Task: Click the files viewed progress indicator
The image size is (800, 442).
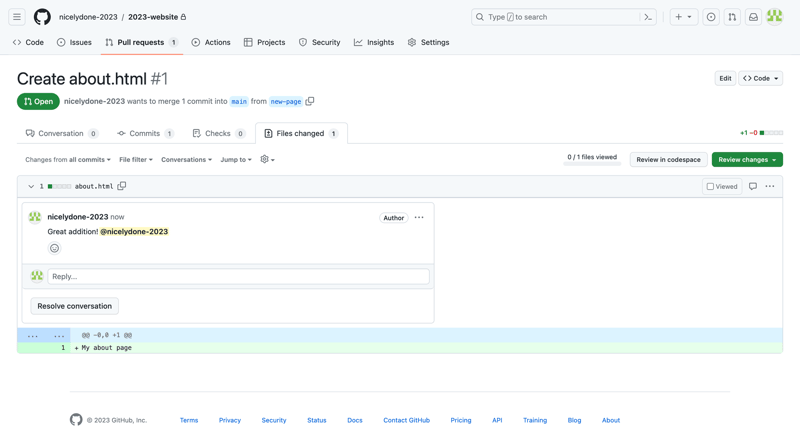Action: point(592,158)
